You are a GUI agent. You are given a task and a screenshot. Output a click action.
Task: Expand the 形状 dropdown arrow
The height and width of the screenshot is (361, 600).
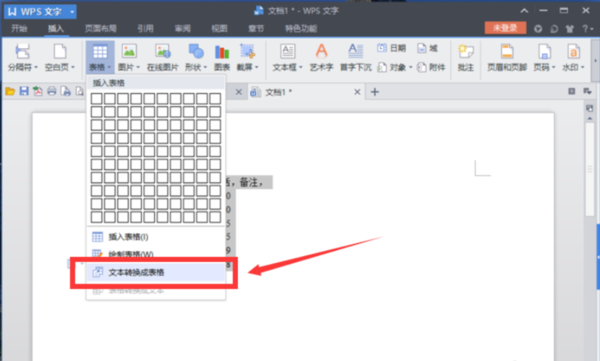pos(205,67)
